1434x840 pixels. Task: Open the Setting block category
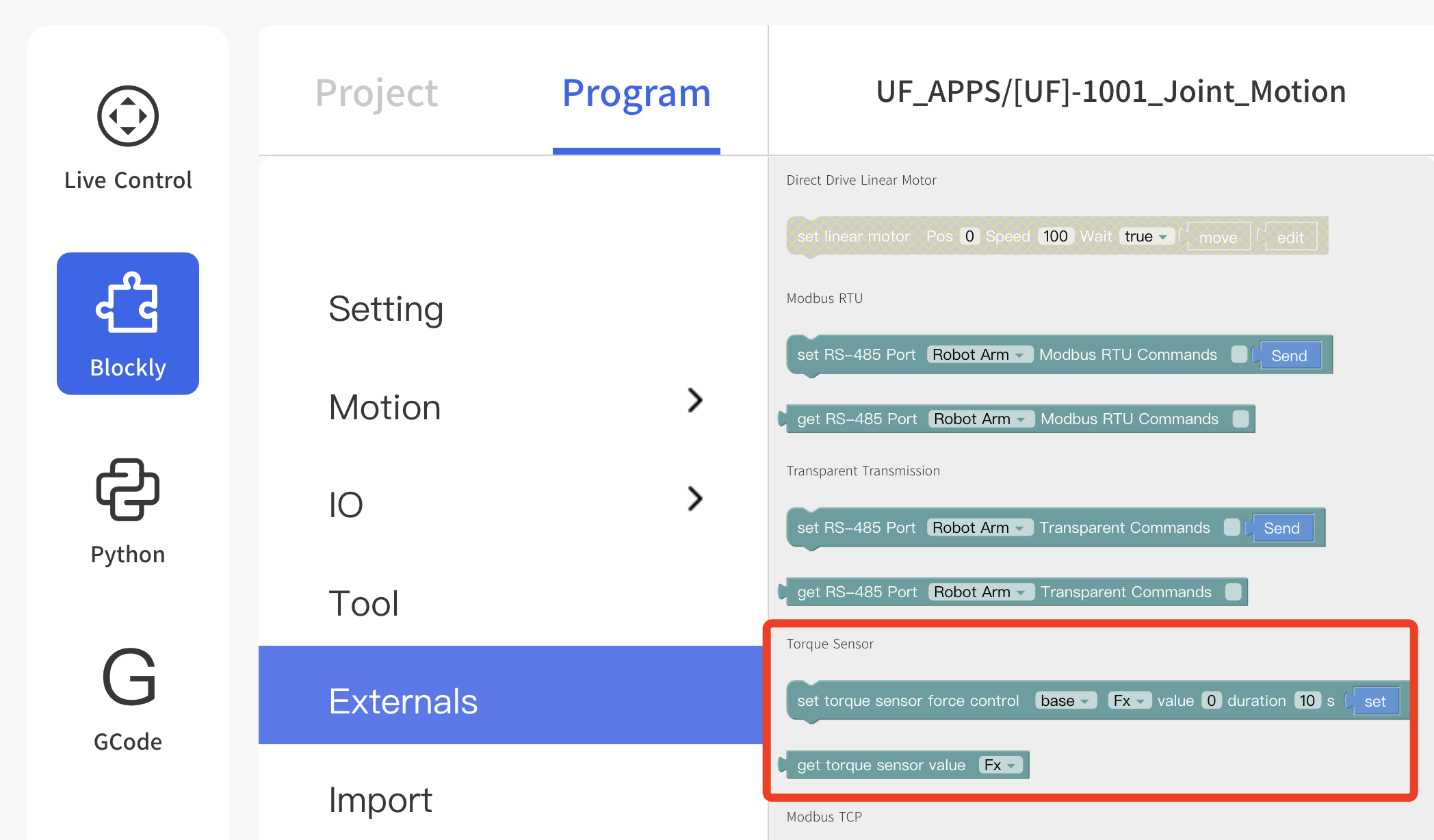(386, 309)
